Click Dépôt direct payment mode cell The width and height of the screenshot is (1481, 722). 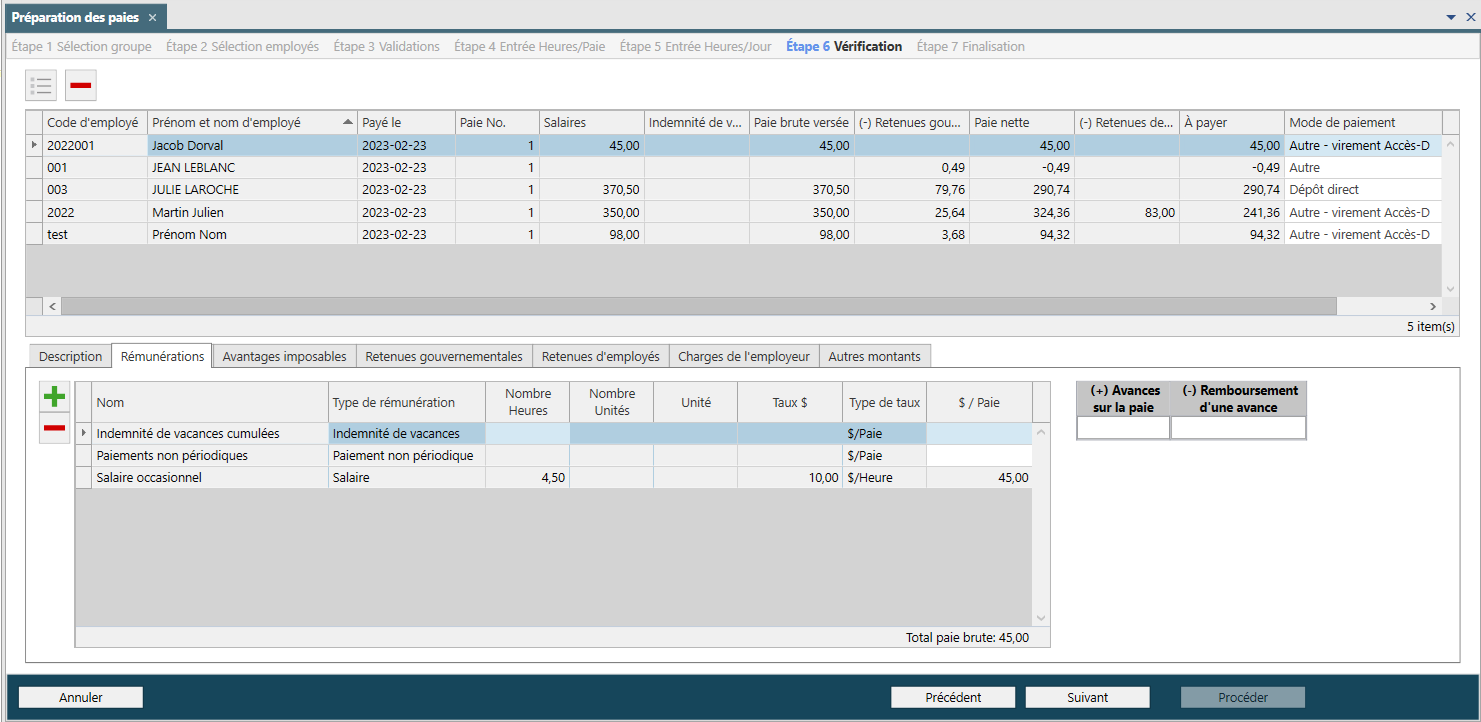pyautogui.click(x=1364, y=190)
